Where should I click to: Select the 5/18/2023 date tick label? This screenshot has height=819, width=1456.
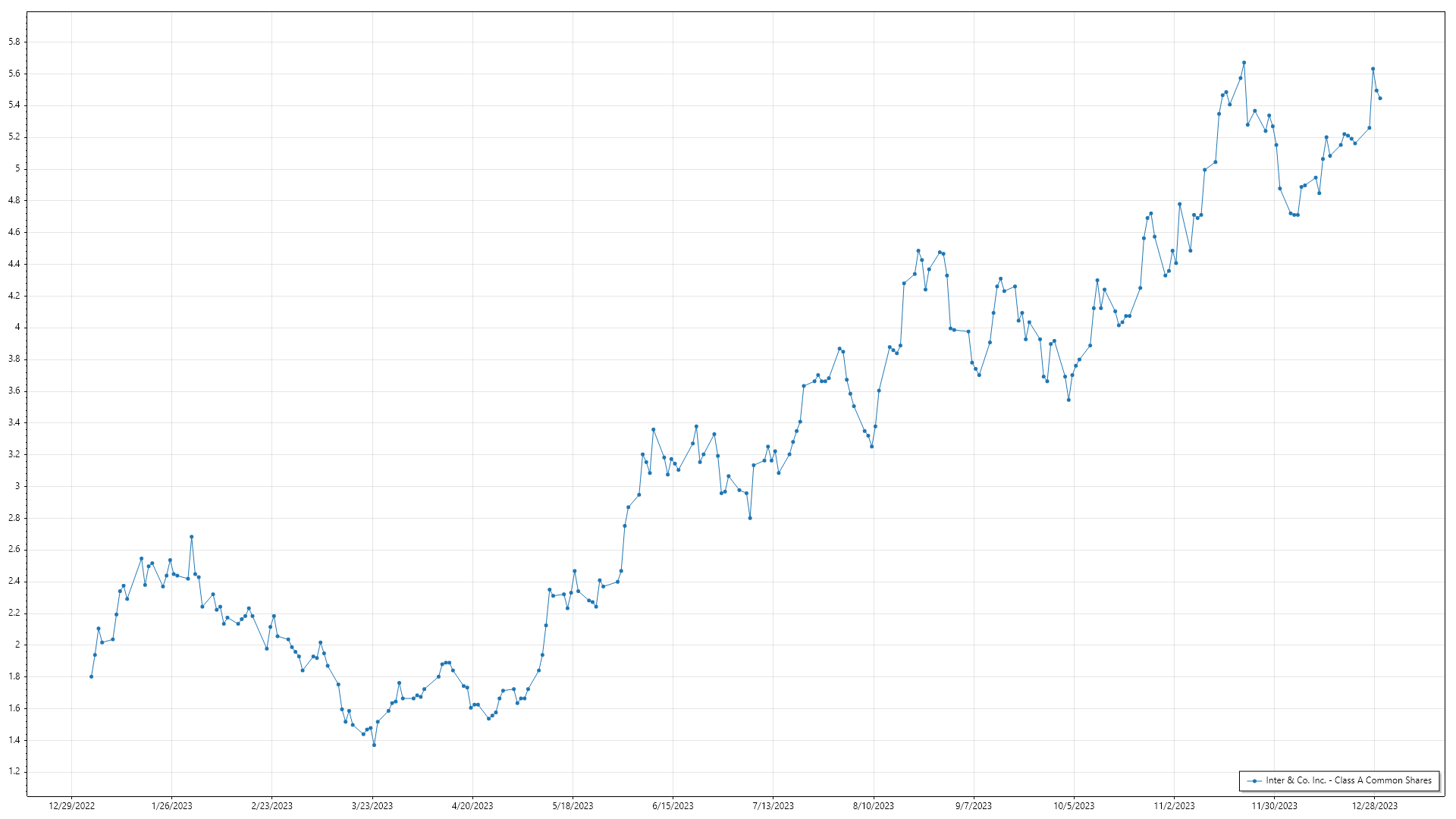coord(573,806)
